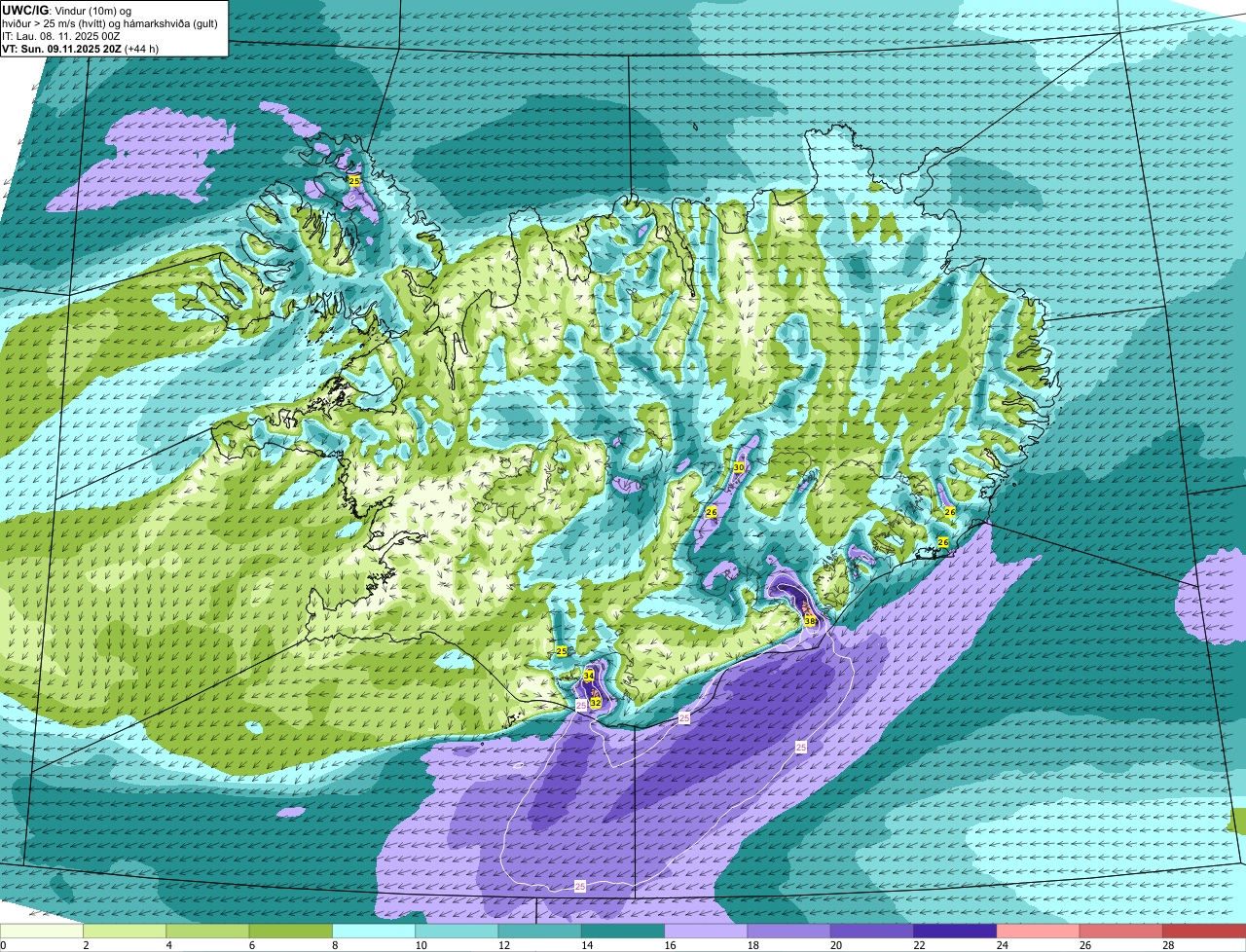Click the yellow '25' gust marker in the Westfjords

click(354, 181)
